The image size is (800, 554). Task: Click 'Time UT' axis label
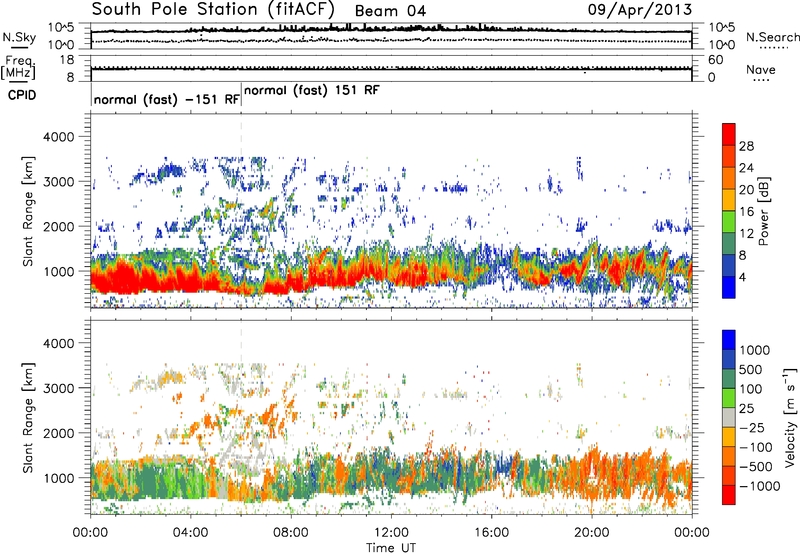391,547
